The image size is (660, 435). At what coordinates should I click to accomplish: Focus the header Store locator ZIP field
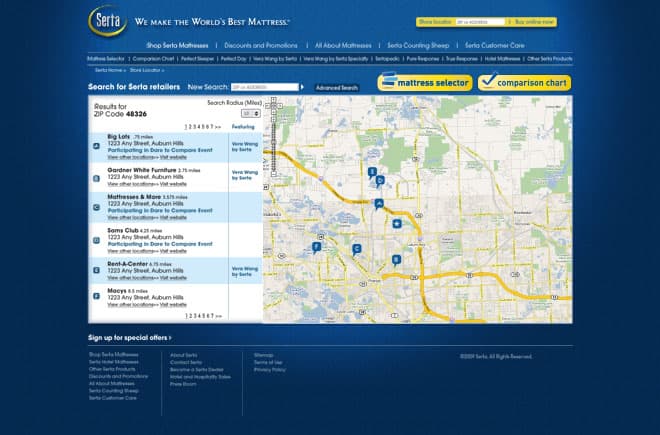pos(480,22)
